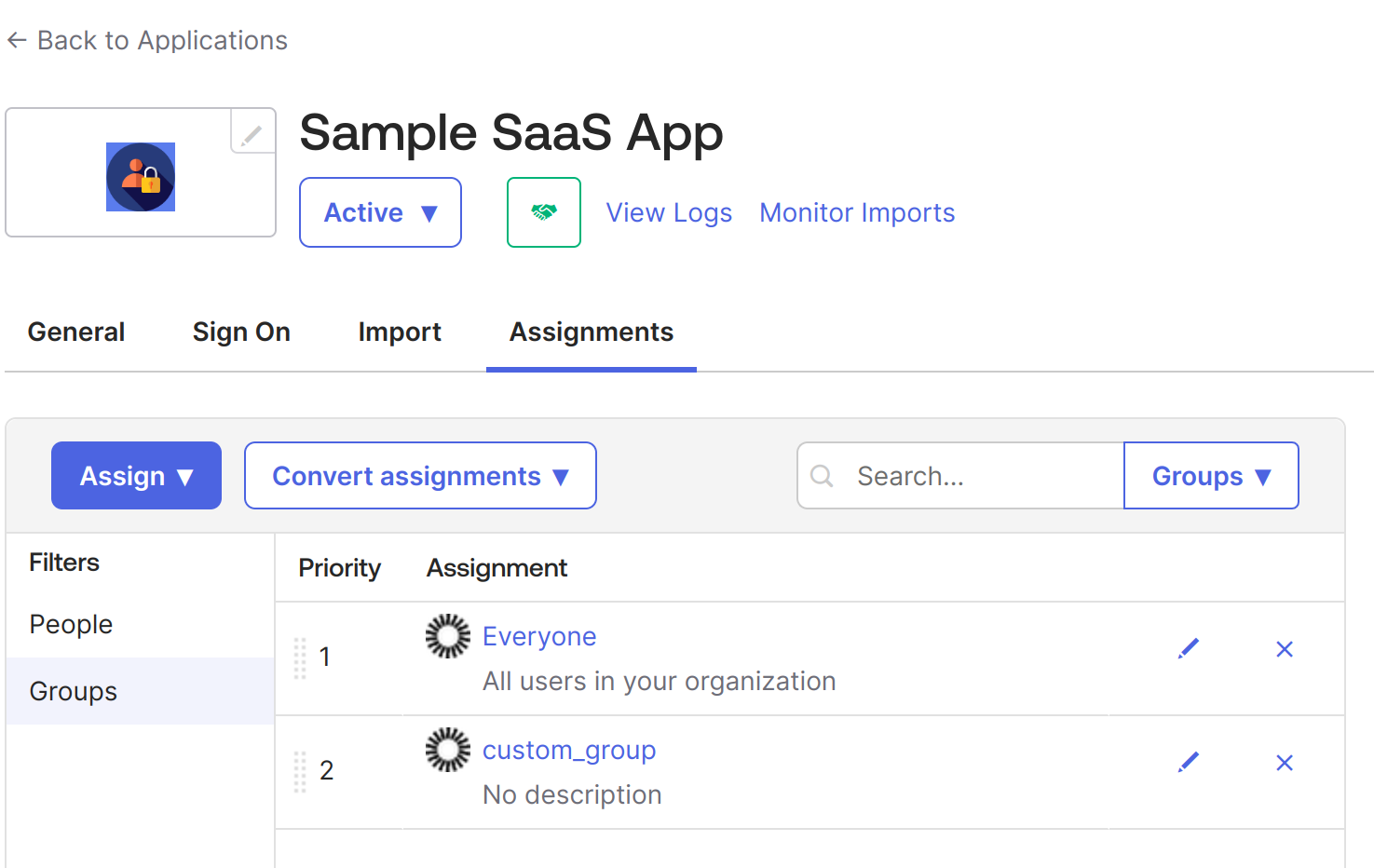Screen dimensions: 1374x868
Task: Edit the custom_group assignment
Action: pos(1189,763)
